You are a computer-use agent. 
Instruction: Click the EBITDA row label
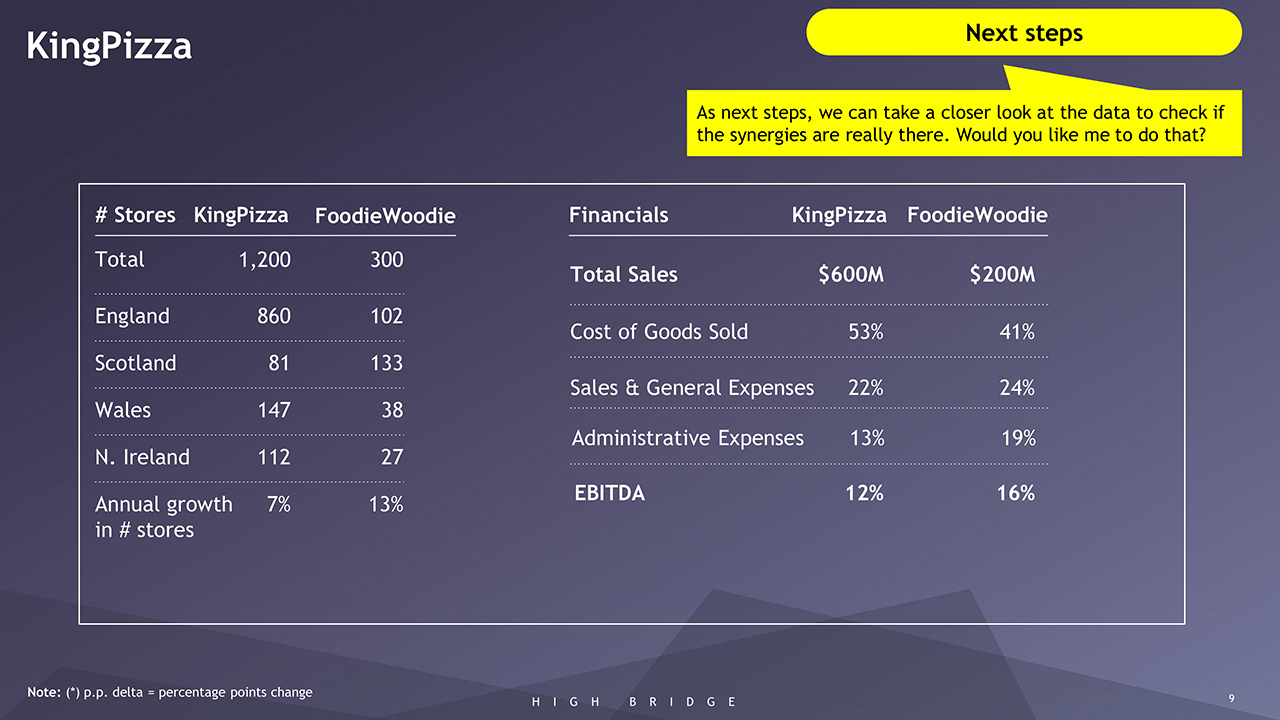tap(610, 493)
